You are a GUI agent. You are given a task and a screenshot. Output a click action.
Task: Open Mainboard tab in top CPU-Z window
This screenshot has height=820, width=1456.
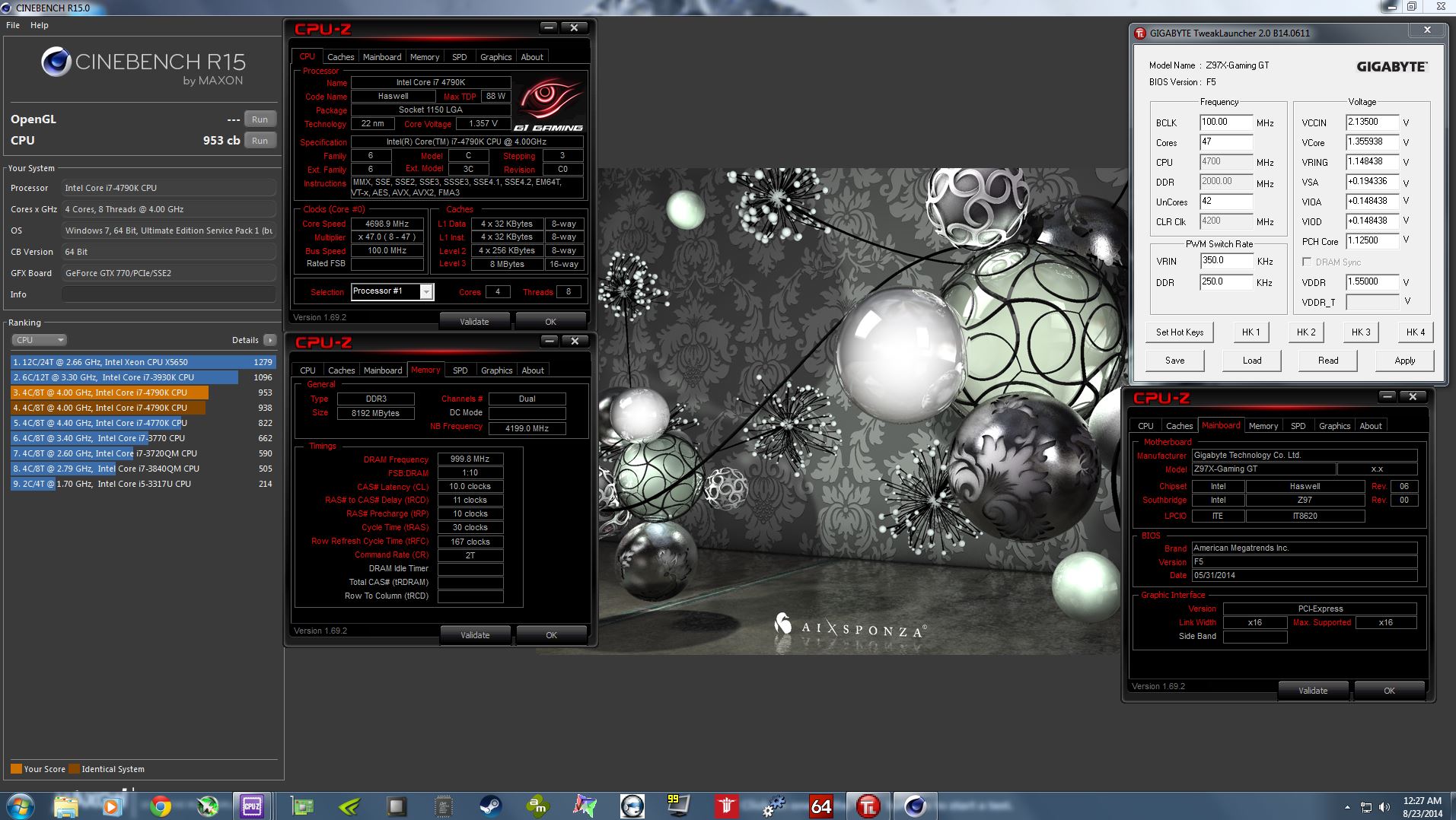[x=382, y=57]
